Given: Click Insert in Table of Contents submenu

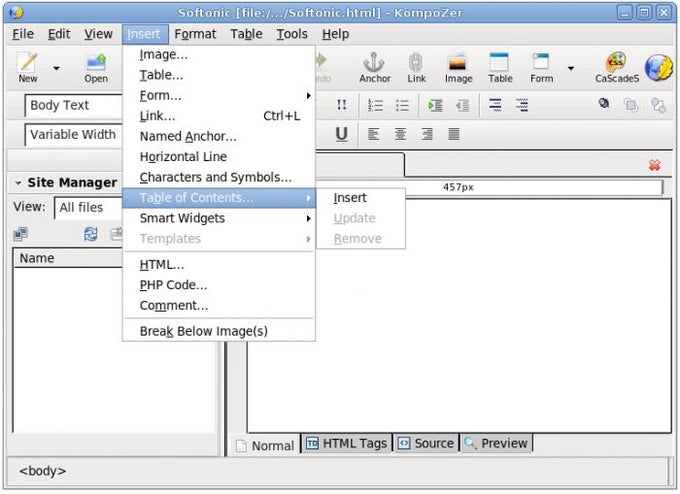Looking at the screenshot, I should tap(361, 198).
